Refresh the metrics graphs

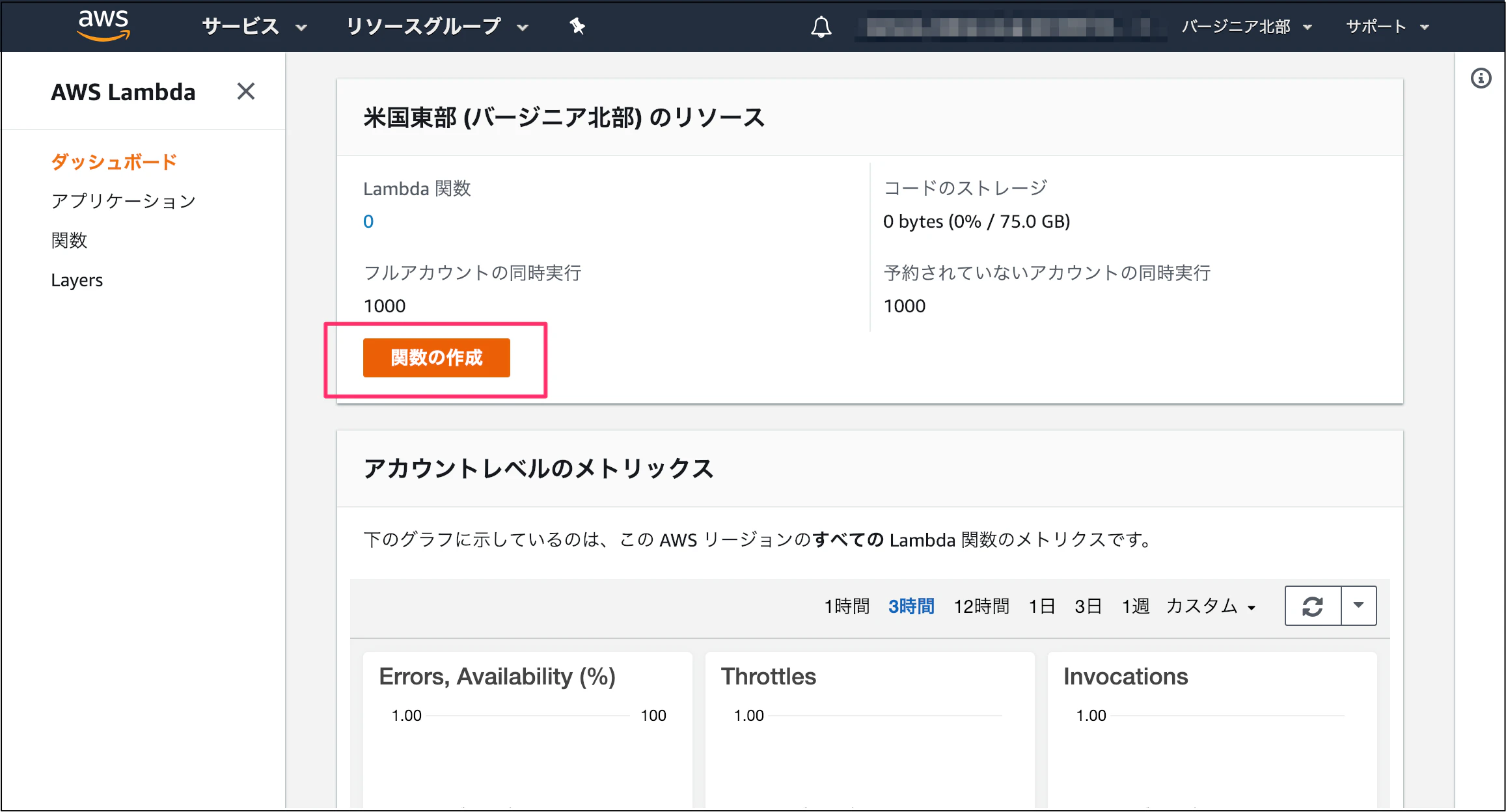point(1313,606)
